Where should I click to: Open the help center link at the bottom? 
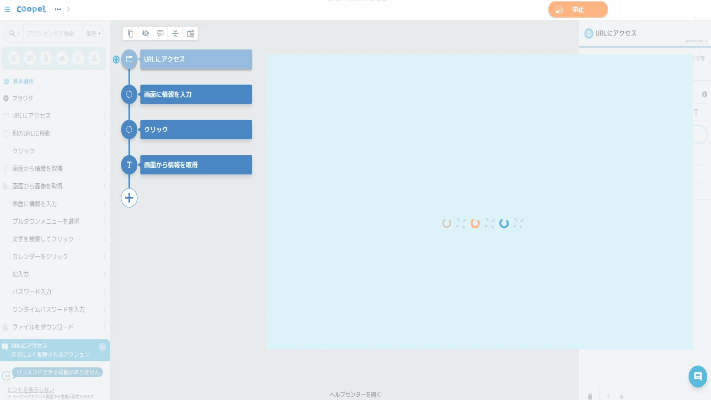[355, 395]
